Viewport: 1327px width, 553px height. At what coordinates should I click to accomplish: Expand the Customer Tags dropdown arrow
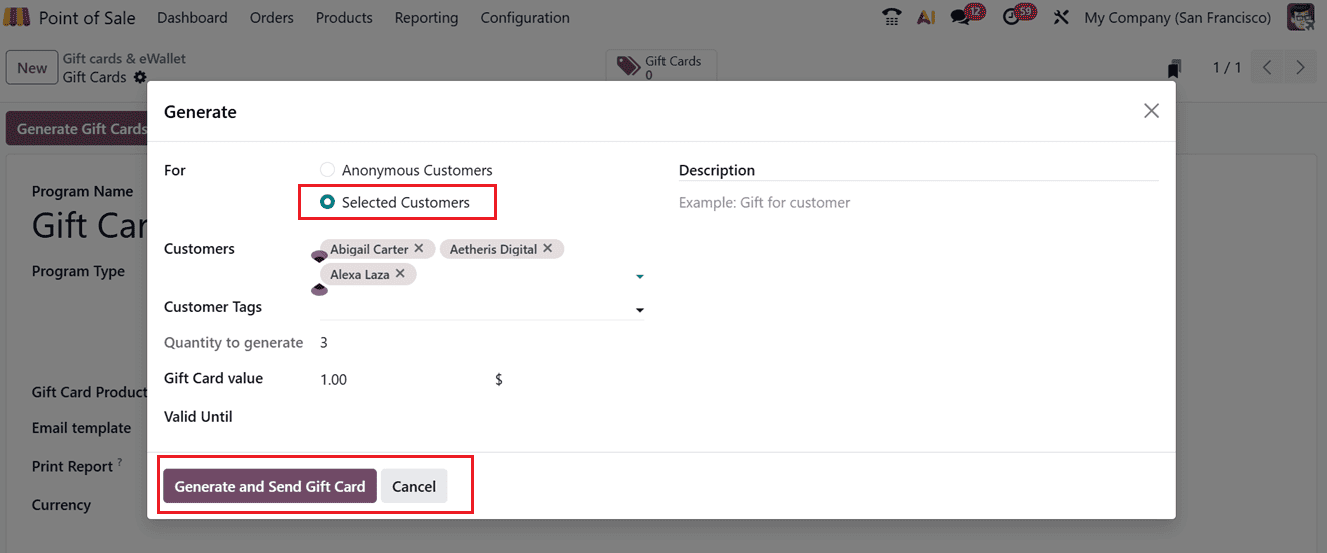pyautogui.click(x=640, y=310)
